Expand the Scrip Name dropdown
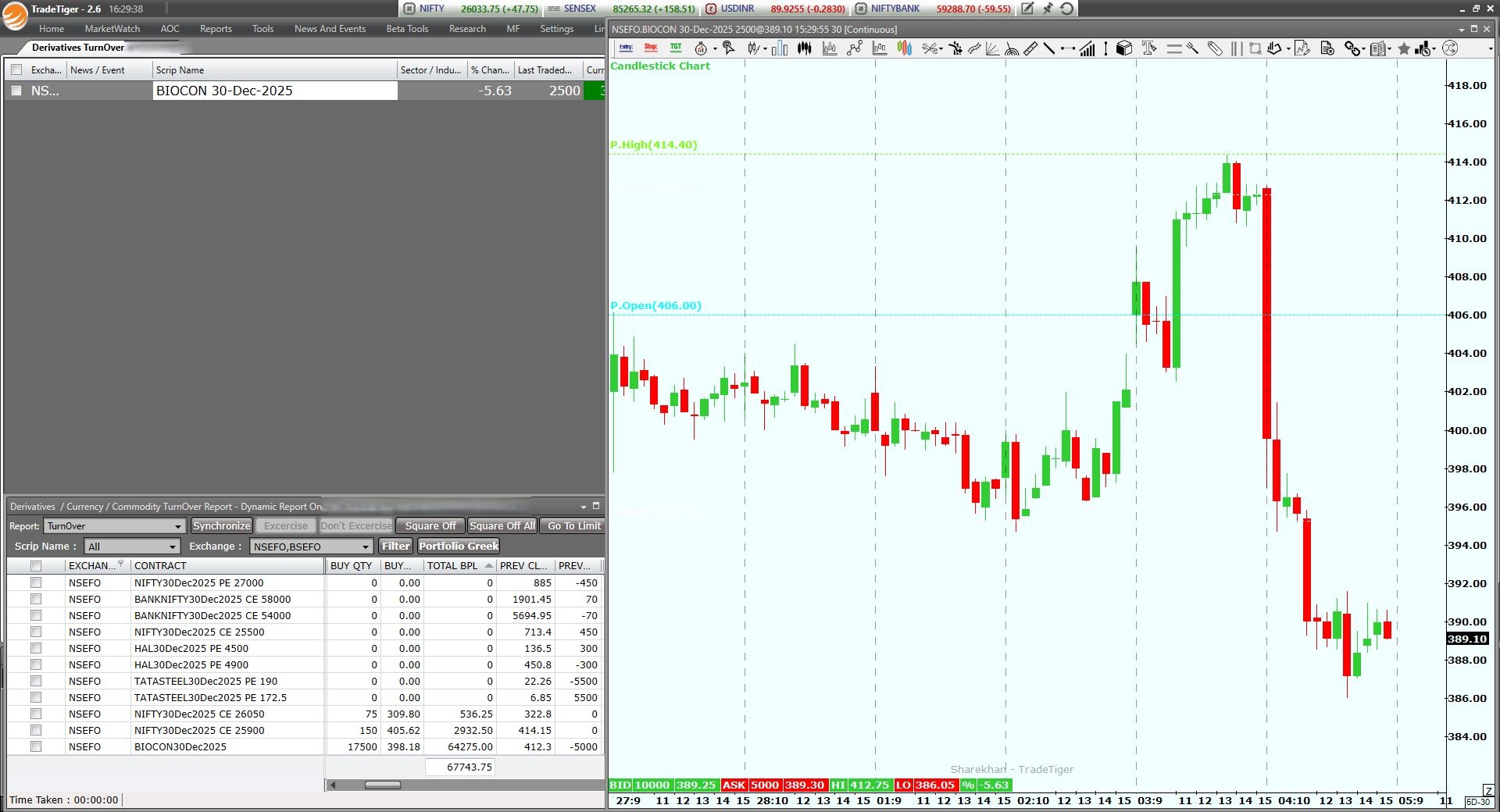Screen dimensions: 1500x812 172,547
